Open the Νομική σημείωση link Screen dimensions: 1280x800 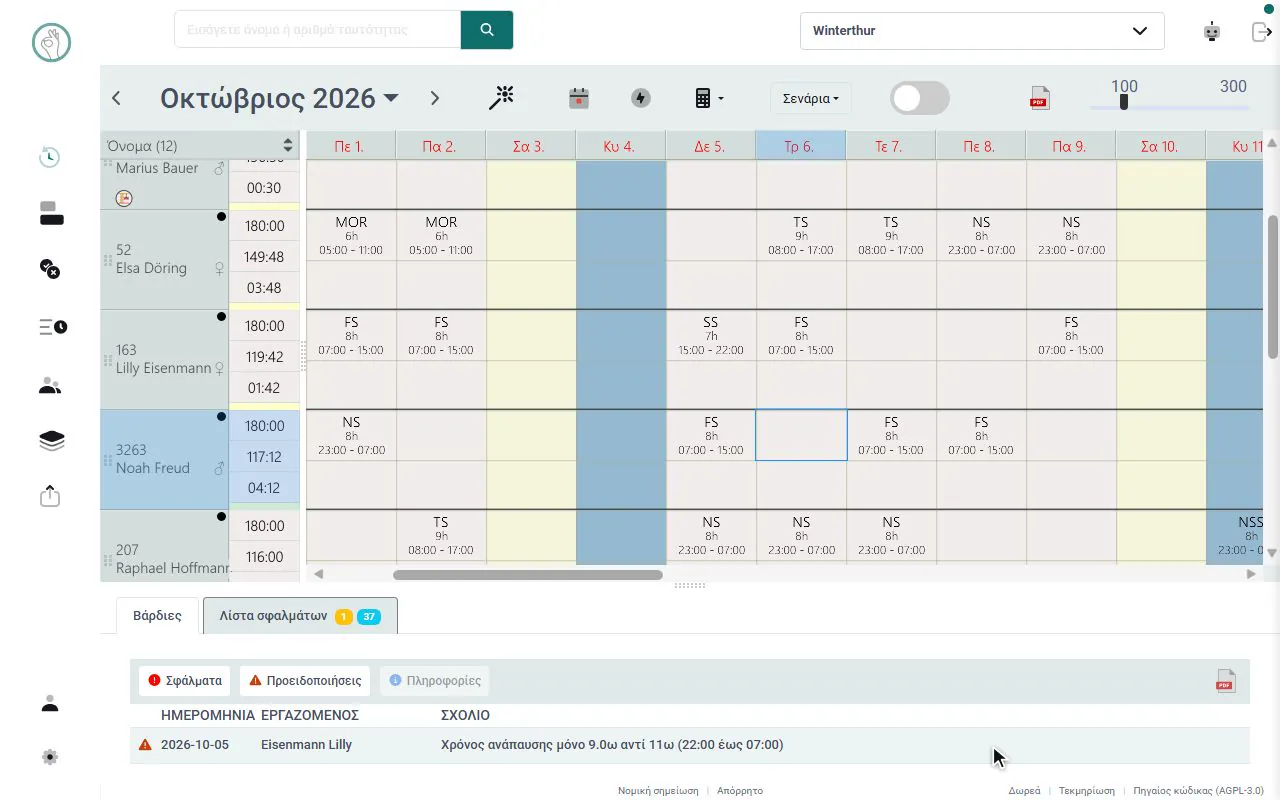(x=658, y=790)
